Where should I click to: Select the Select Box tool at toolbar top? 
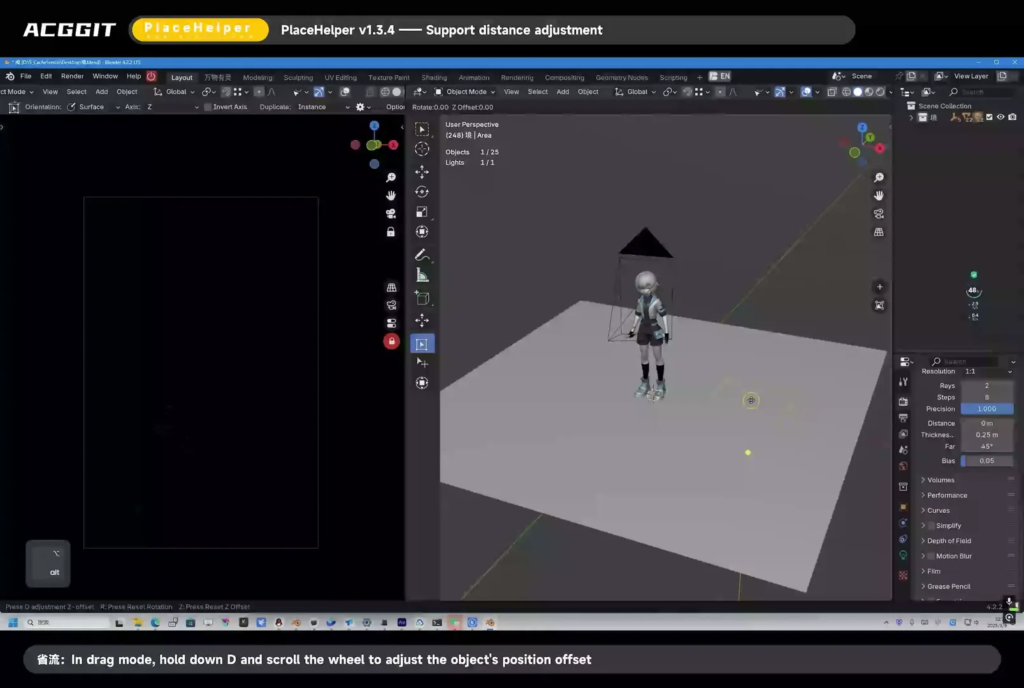pyautogui.click(x=422, y=129)
